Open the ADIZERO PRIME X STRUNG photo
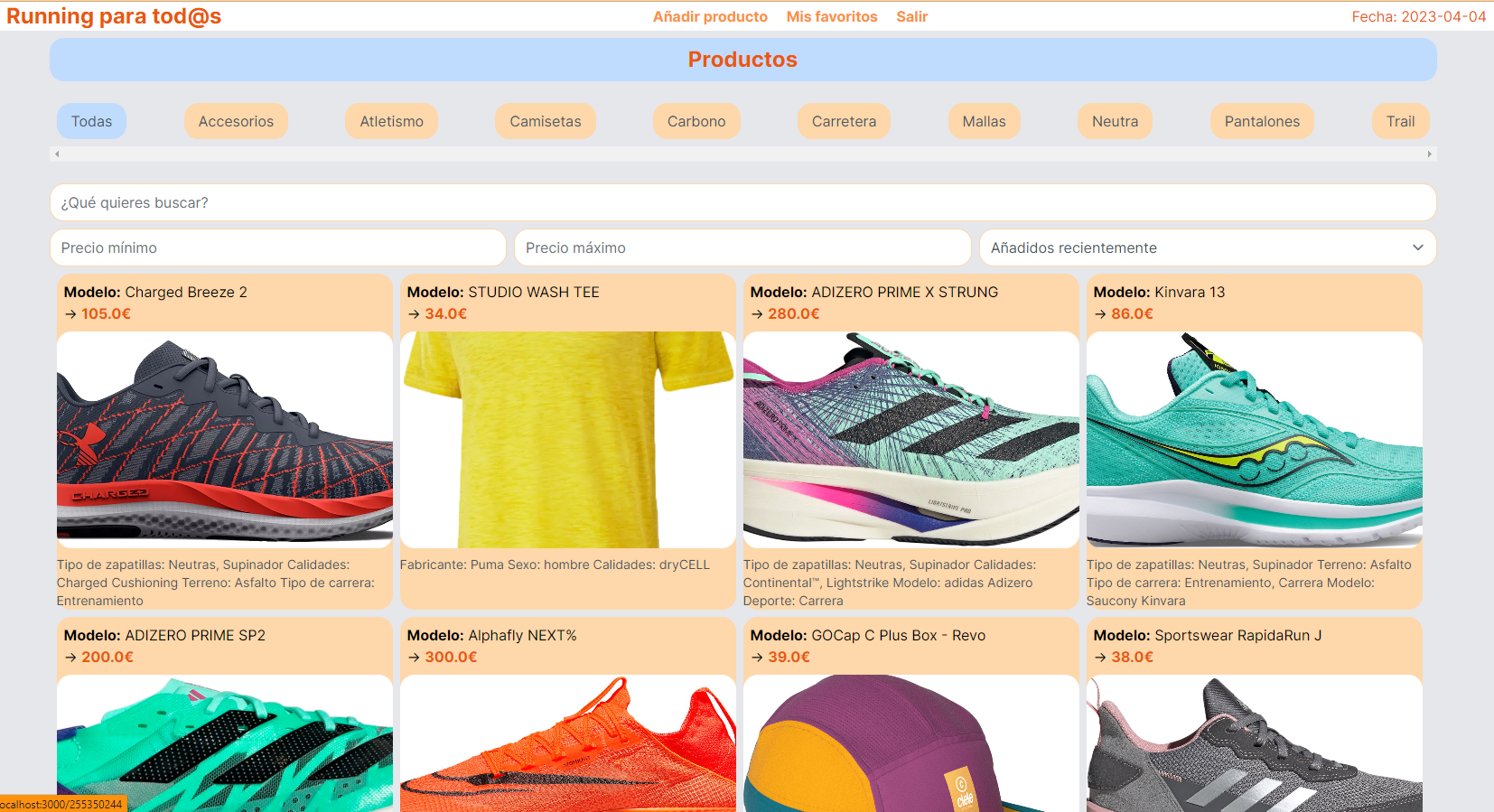 click(910, 439)
